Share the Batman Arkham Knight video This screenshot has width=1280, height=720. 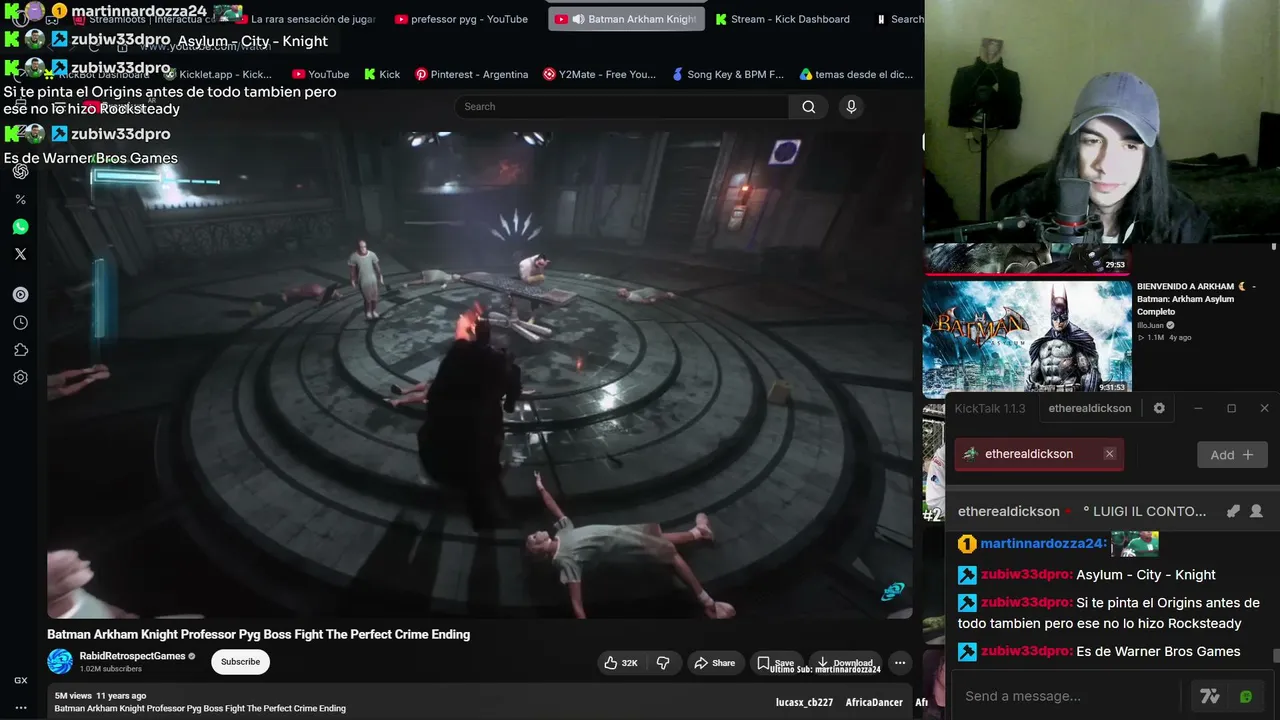point(715,663)
